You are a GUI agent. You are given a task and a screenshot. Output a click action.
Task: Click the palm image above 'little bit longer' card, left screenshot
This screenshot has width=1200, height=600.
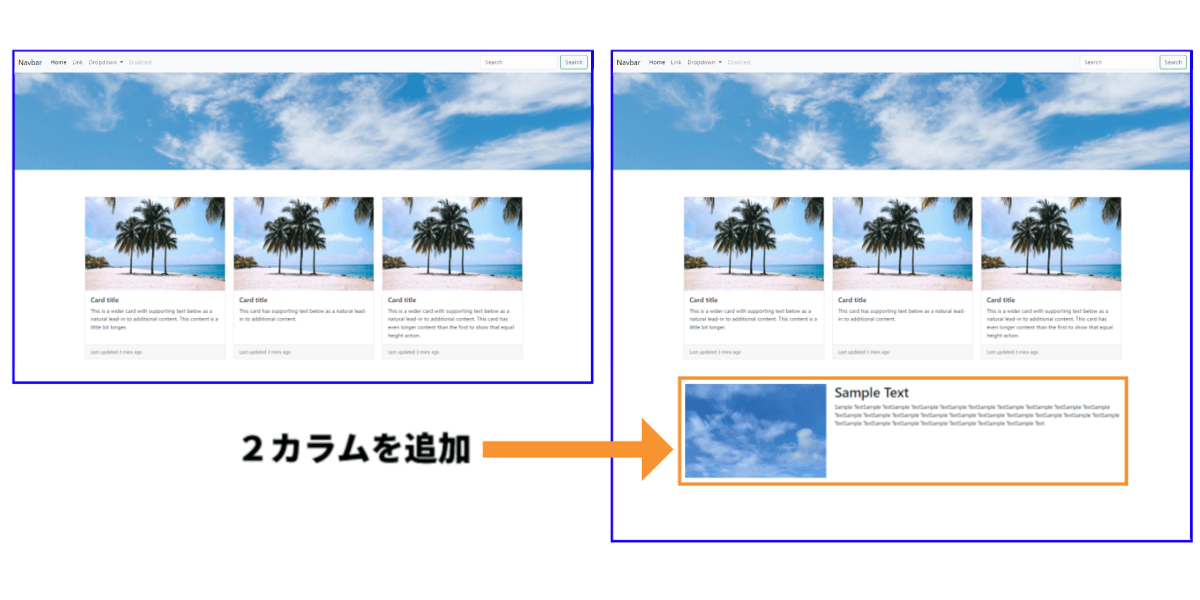[x=155, y=244]
